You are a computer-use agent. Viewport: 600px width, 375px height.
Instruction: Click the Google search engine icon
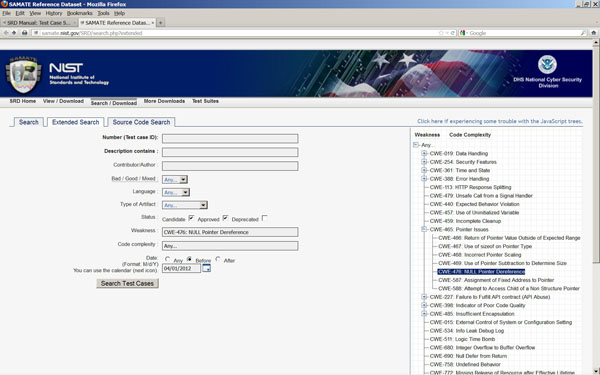pyautogui.click(x=463, y=33)
